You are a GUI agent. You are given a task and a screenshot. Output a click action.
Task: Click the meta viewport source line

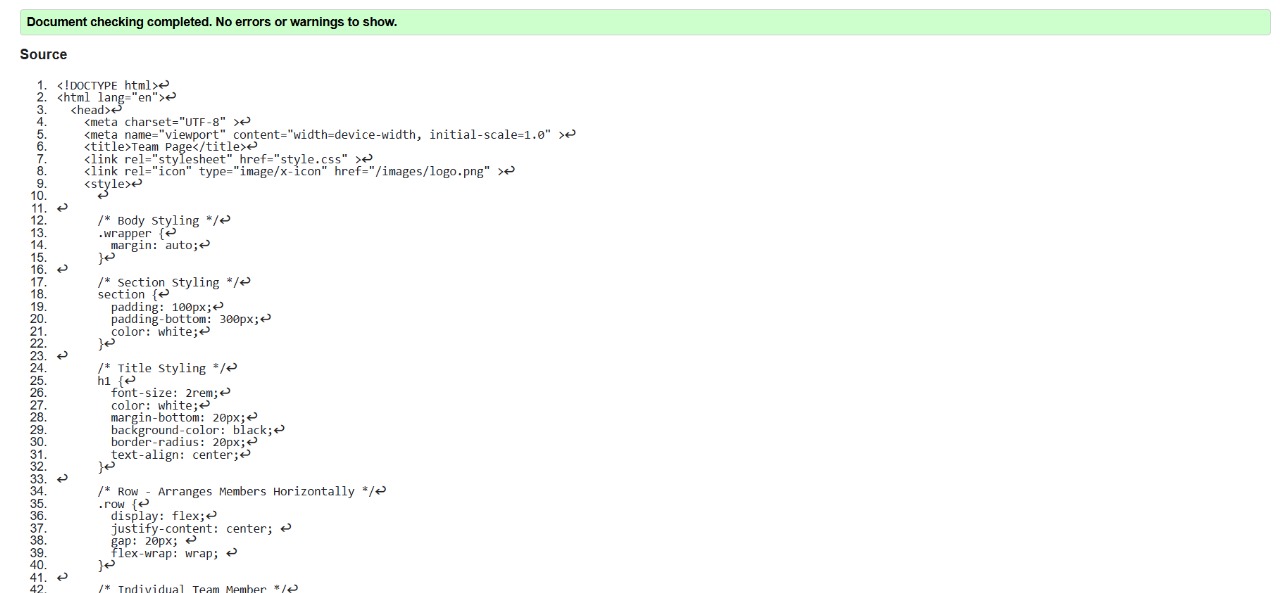[324, 134]
